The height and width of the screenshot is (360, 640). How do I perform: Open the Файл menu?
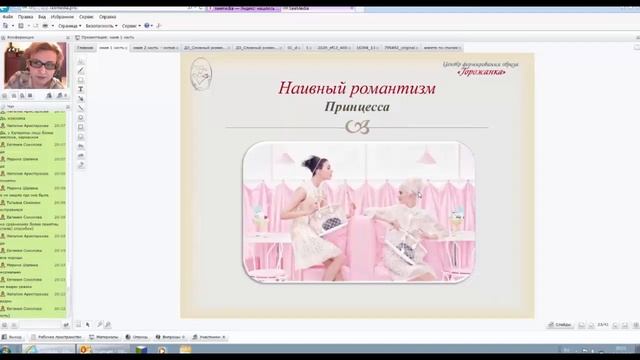[x=7, y=17]
